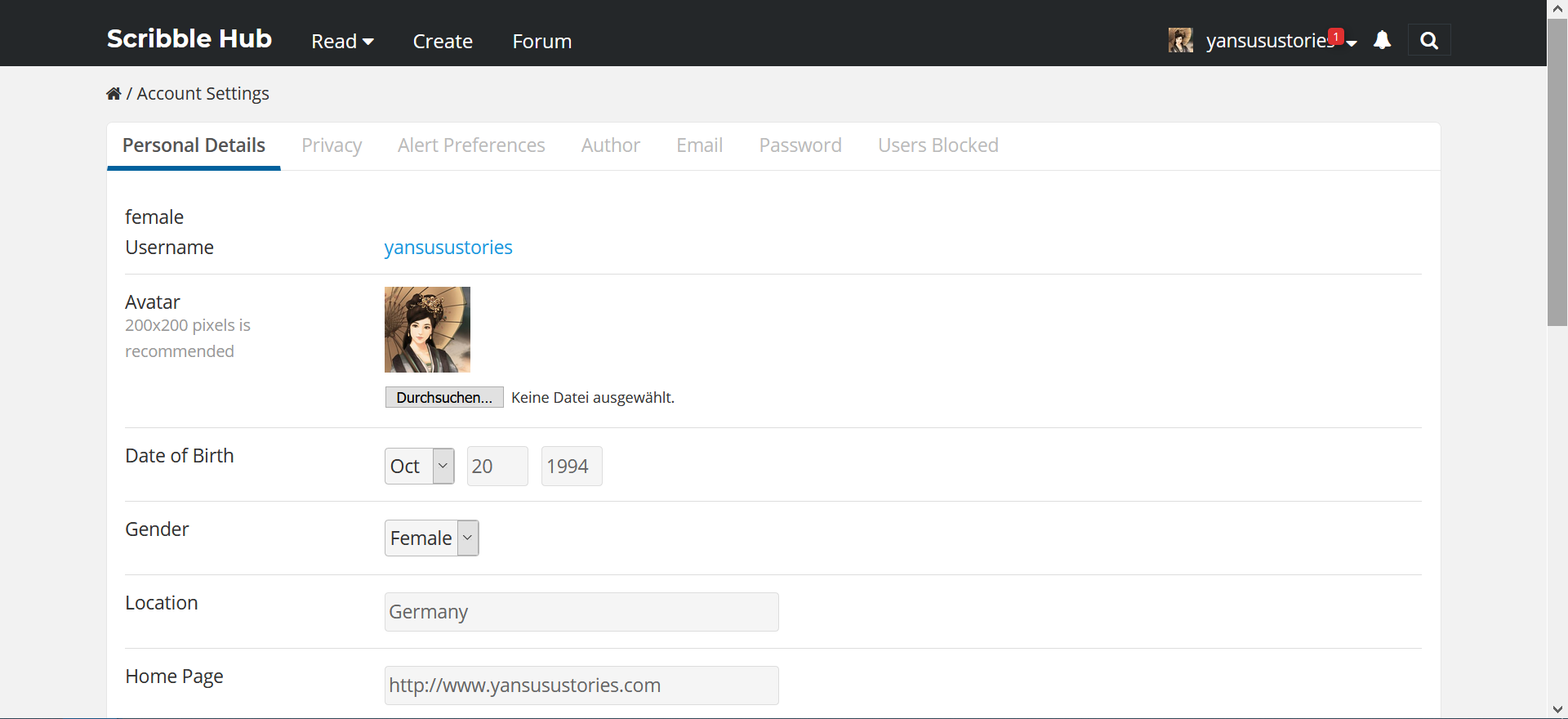Click the Location input field
Screen dimensions: 1568x719
pyautogui.click(x=581, y=612)
